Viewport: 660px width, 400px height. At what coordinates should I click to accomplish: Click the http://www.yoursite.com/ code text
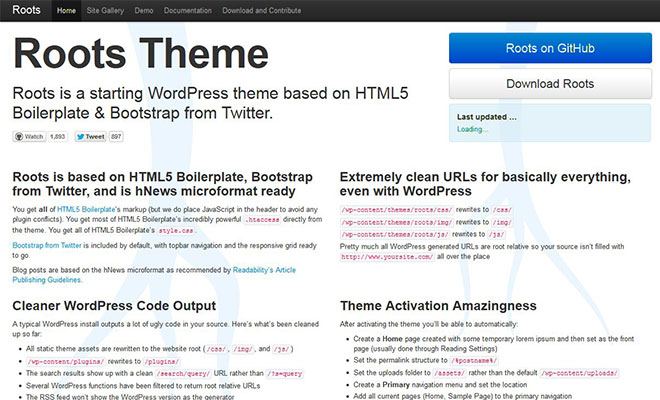(387, 256)
